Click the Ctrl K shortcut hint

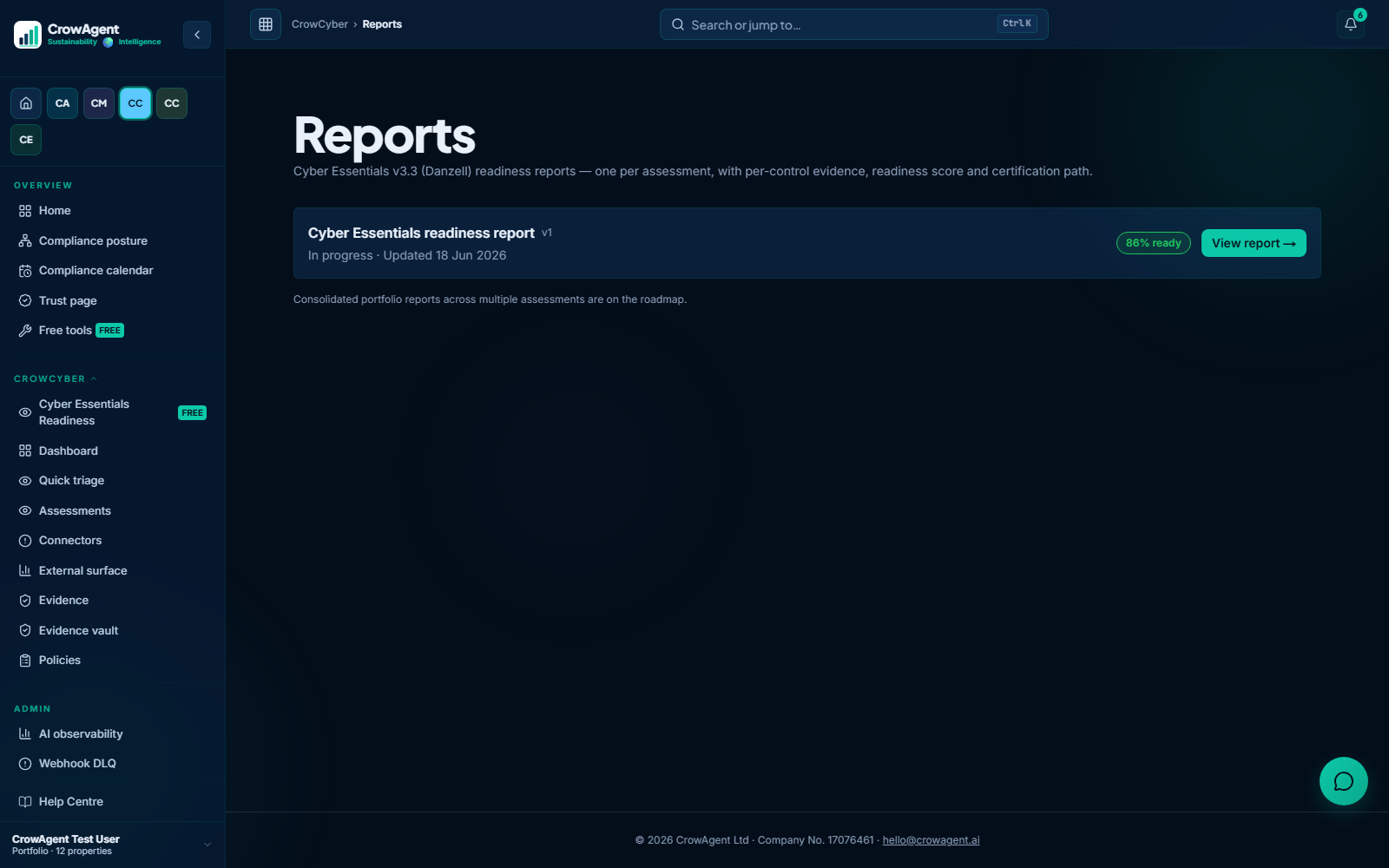pyautogui.click(x=1017, y=23)
